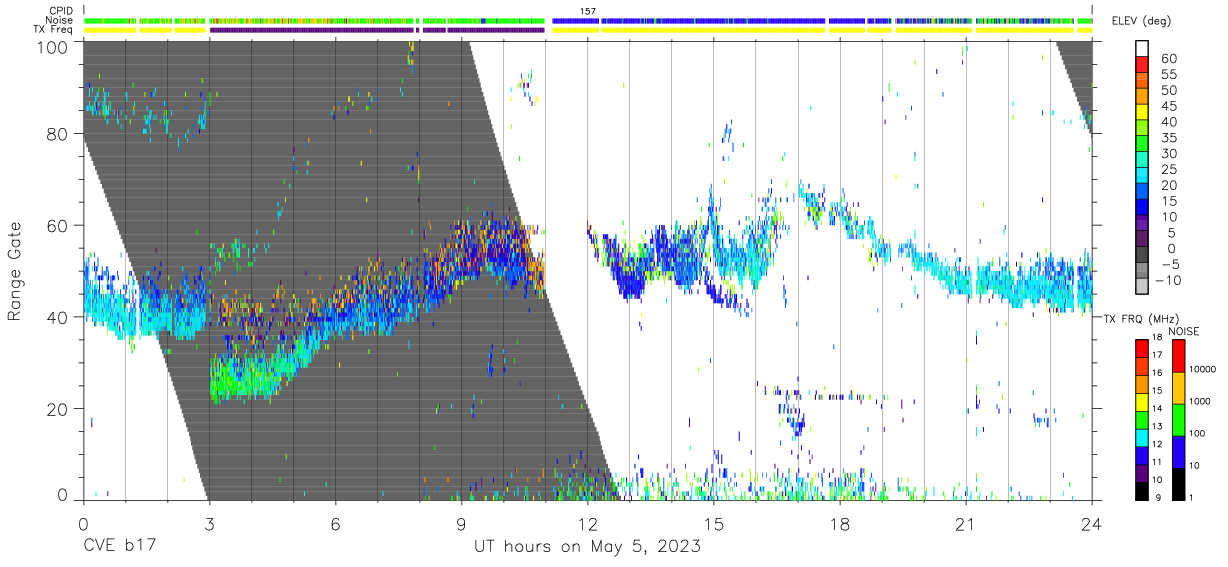Click the purple section of the TX Freq bar
The width and height of the screenshot is (1228, 567).
377,30
